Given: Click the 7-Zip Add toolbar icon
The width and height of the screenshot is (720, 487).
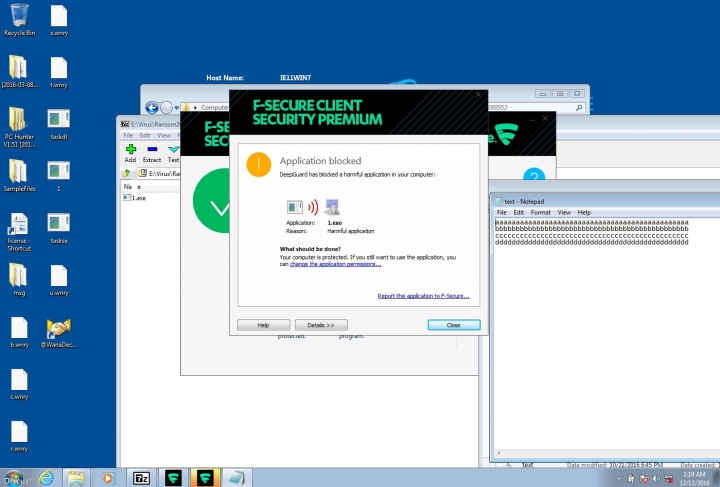Looking at the screenshot, I should 130,153.
